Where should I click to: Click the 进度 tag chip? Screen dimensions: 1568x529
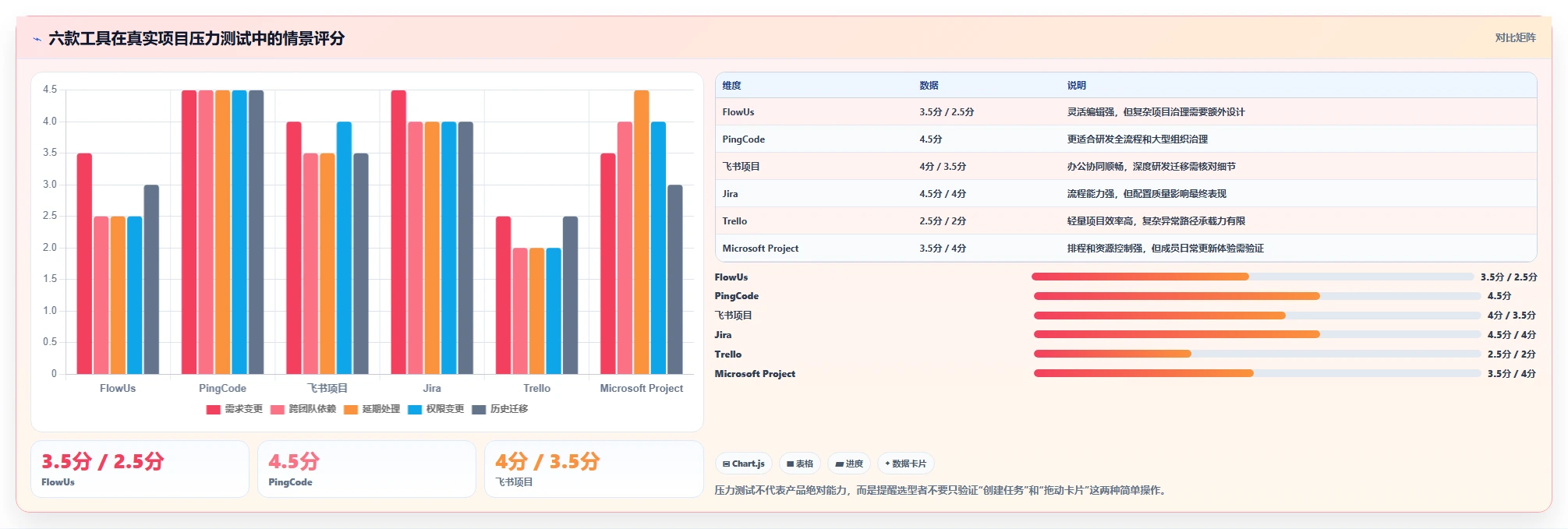[850, 464]
